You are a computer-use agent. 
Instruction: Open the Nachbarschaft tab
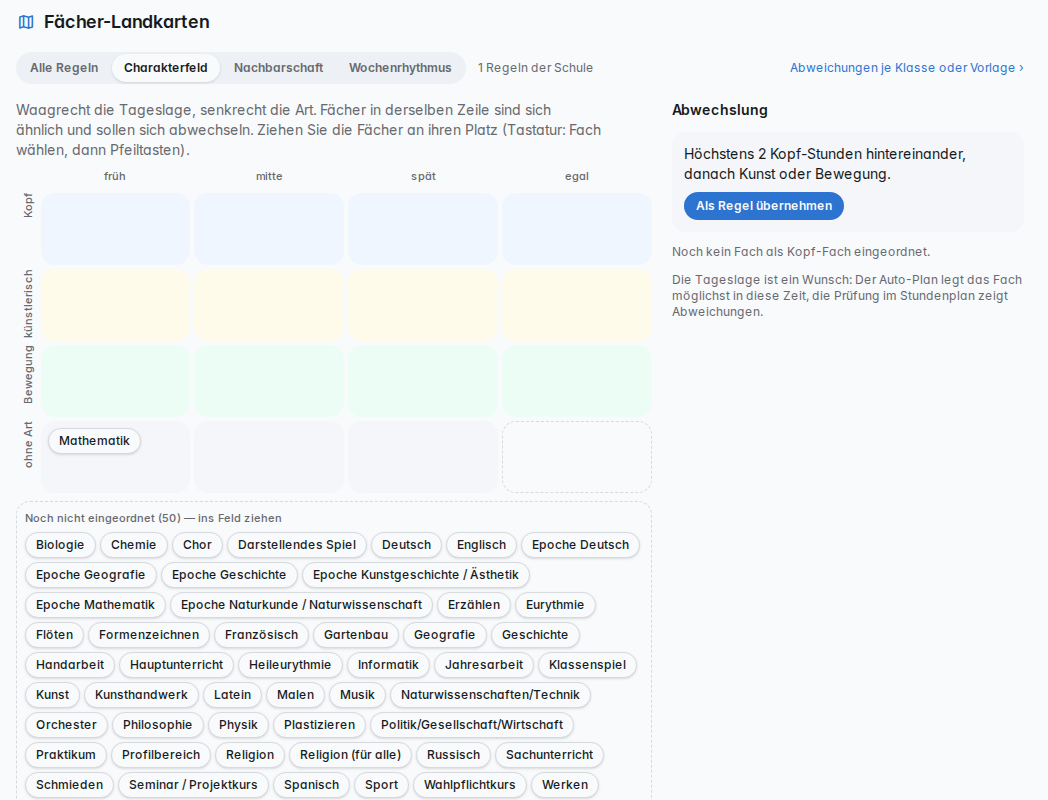(279, 68)
